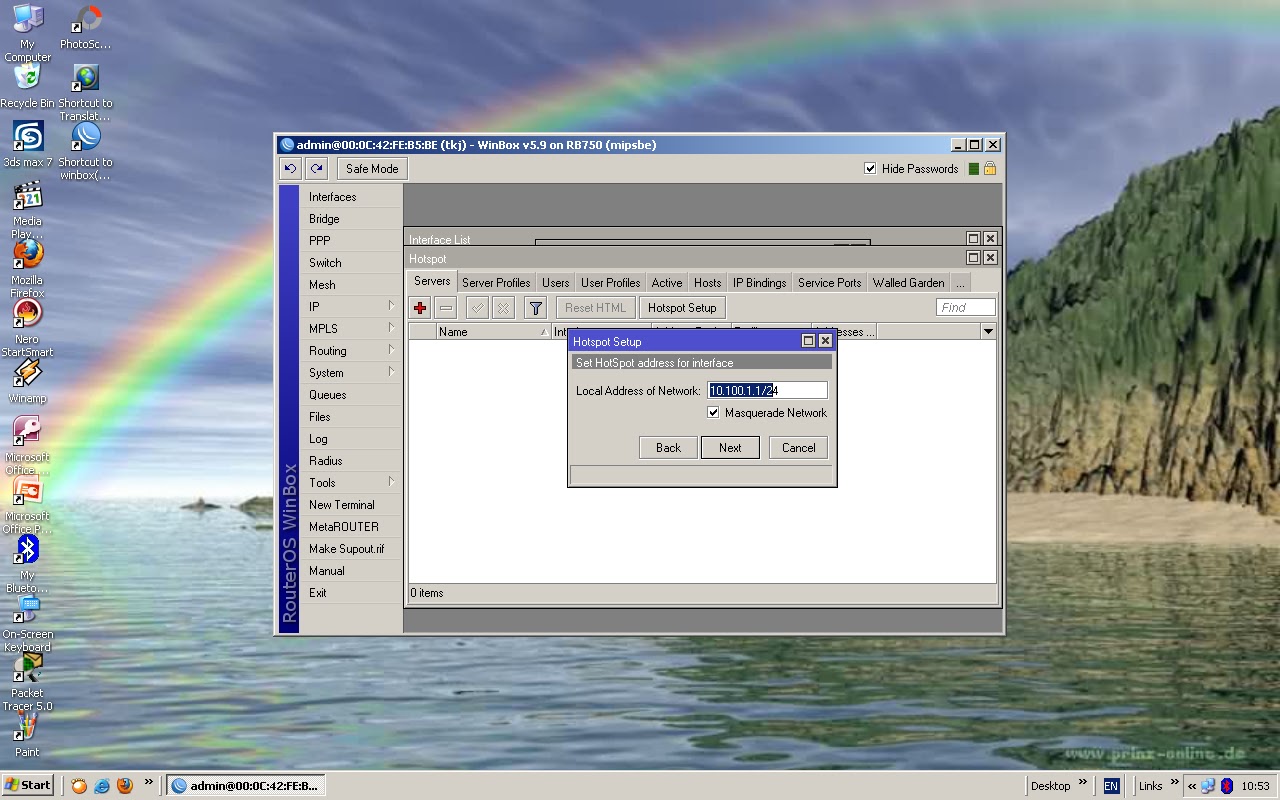Launch Internet Explorer from quick launch bar
1280x800 pixels.
click(102, 786)
